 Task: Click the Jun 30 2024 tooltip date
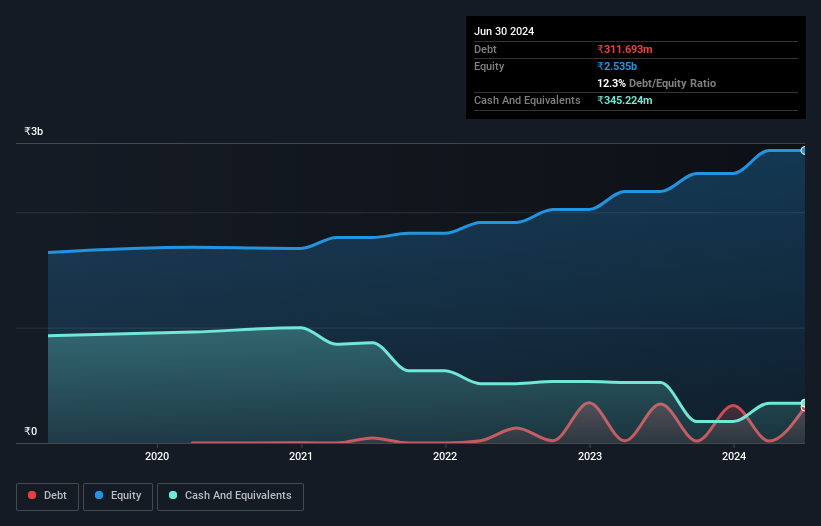tap(504, 31)
